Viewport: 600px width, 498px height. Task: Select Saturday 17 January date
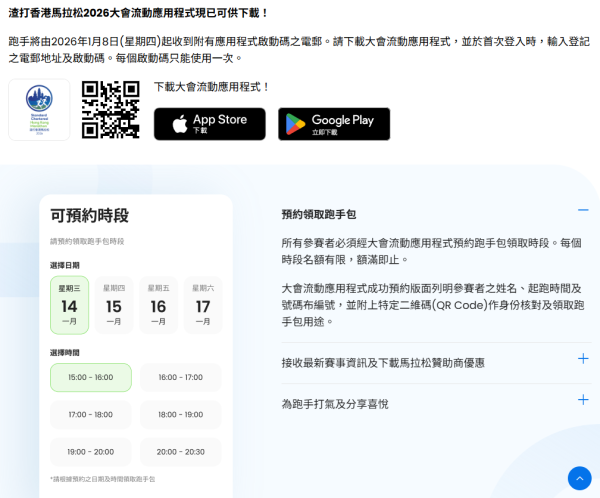point(203,305)
